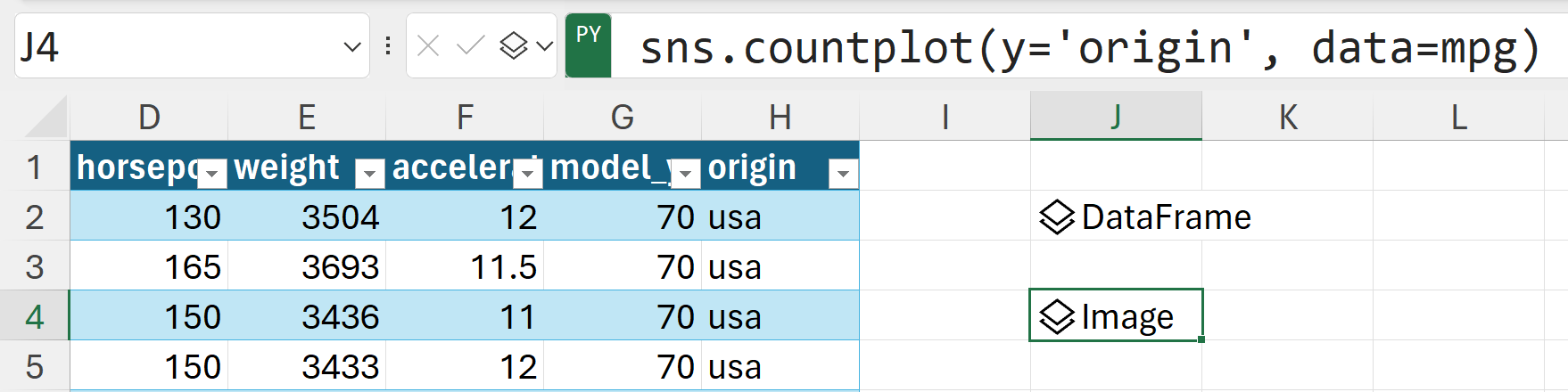Select the row 3 header
Image resolution: width=1568 pixels, height=392 pixels.
[x=35, y=267]
